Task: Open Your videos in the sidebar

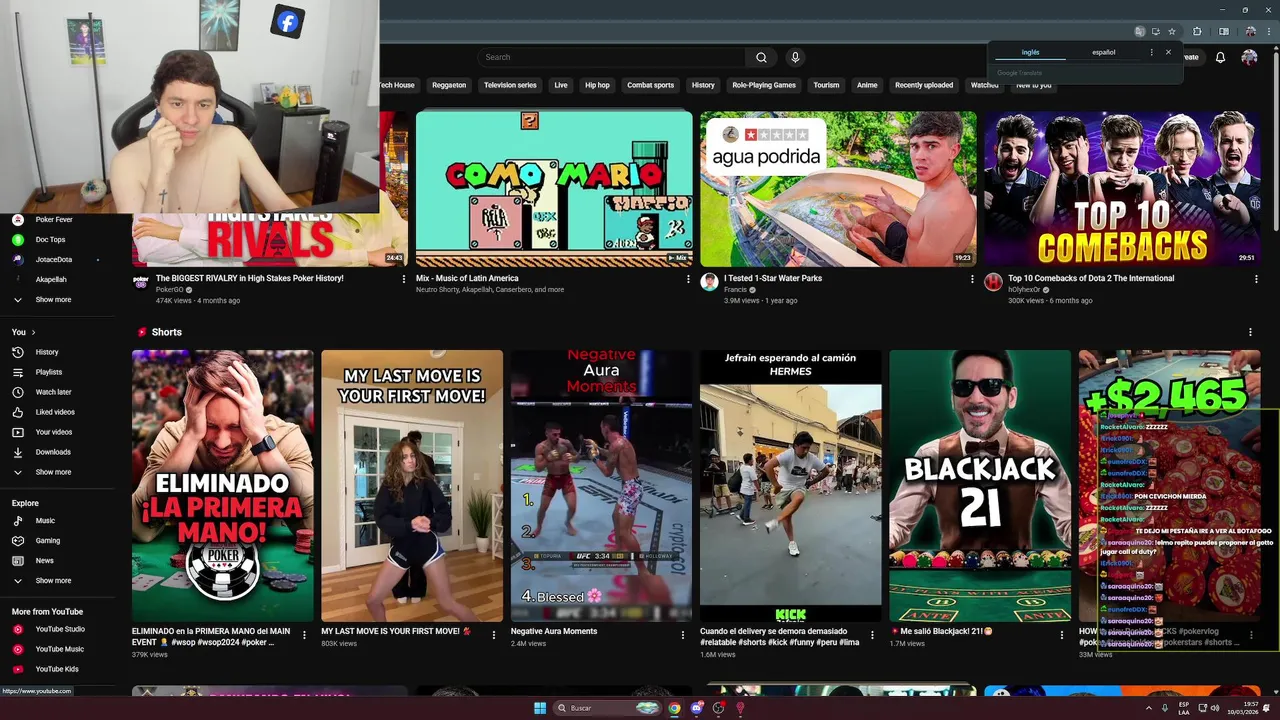Action: click(x=54, y=432)
